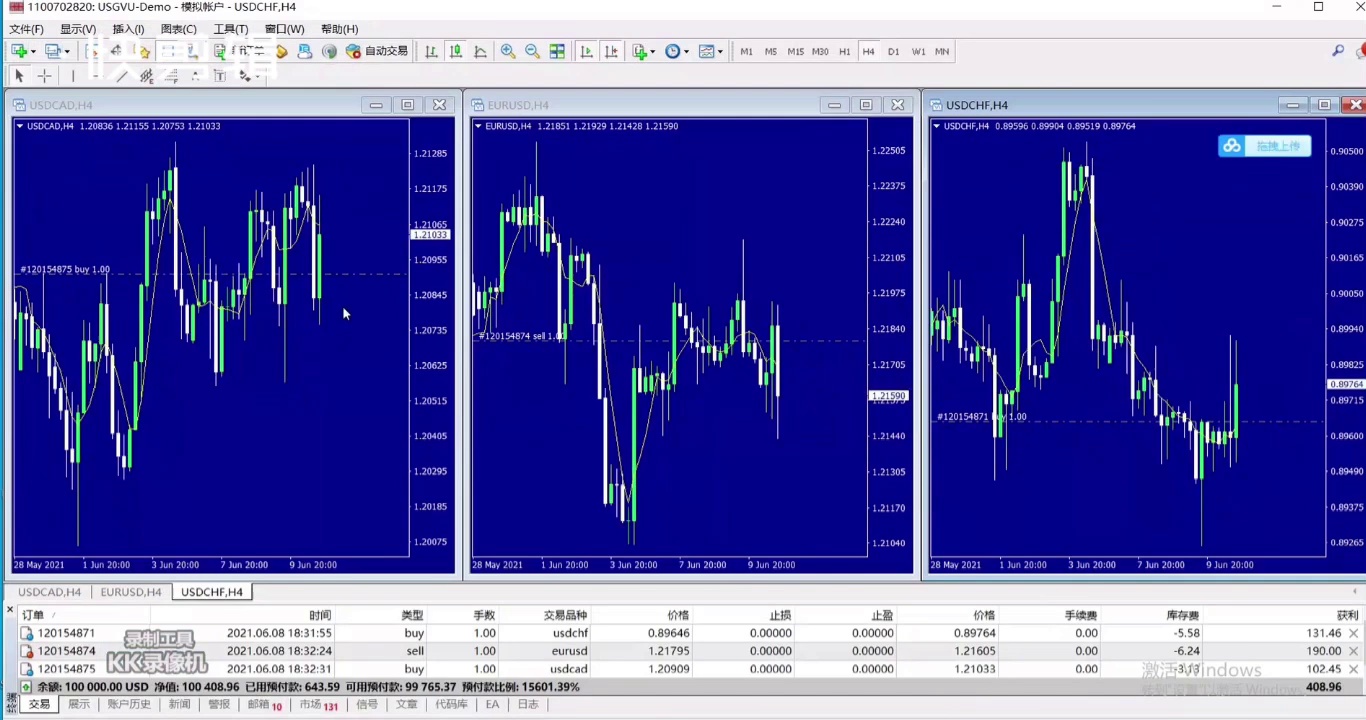
Task: Select the M15 timeframe
Action: (x=796, y=51)
